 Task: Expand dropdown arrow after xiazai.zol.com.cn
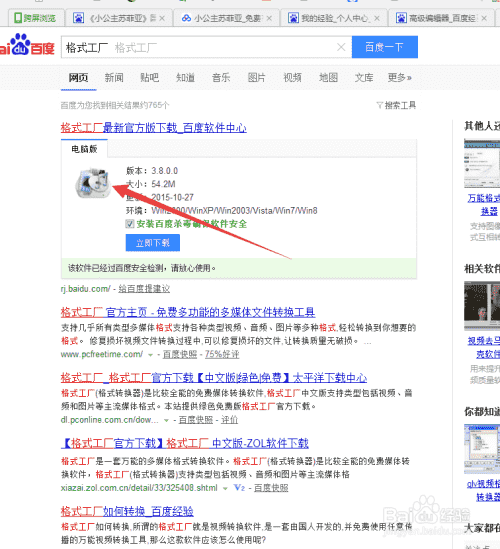225,488
